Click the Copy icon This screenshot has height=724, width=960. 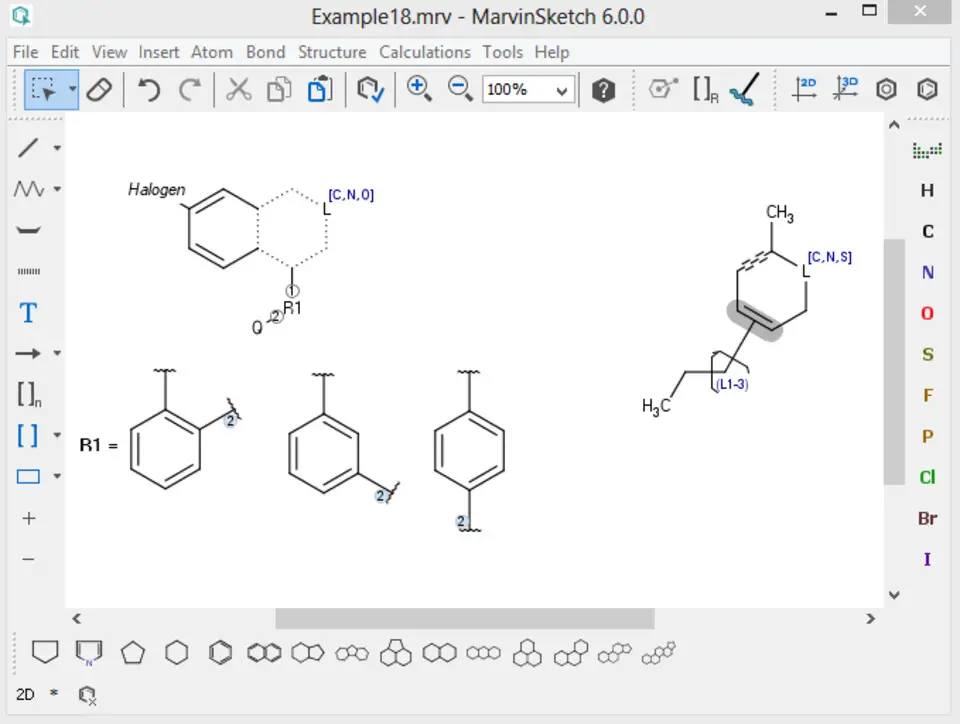[x=279, y=90]
